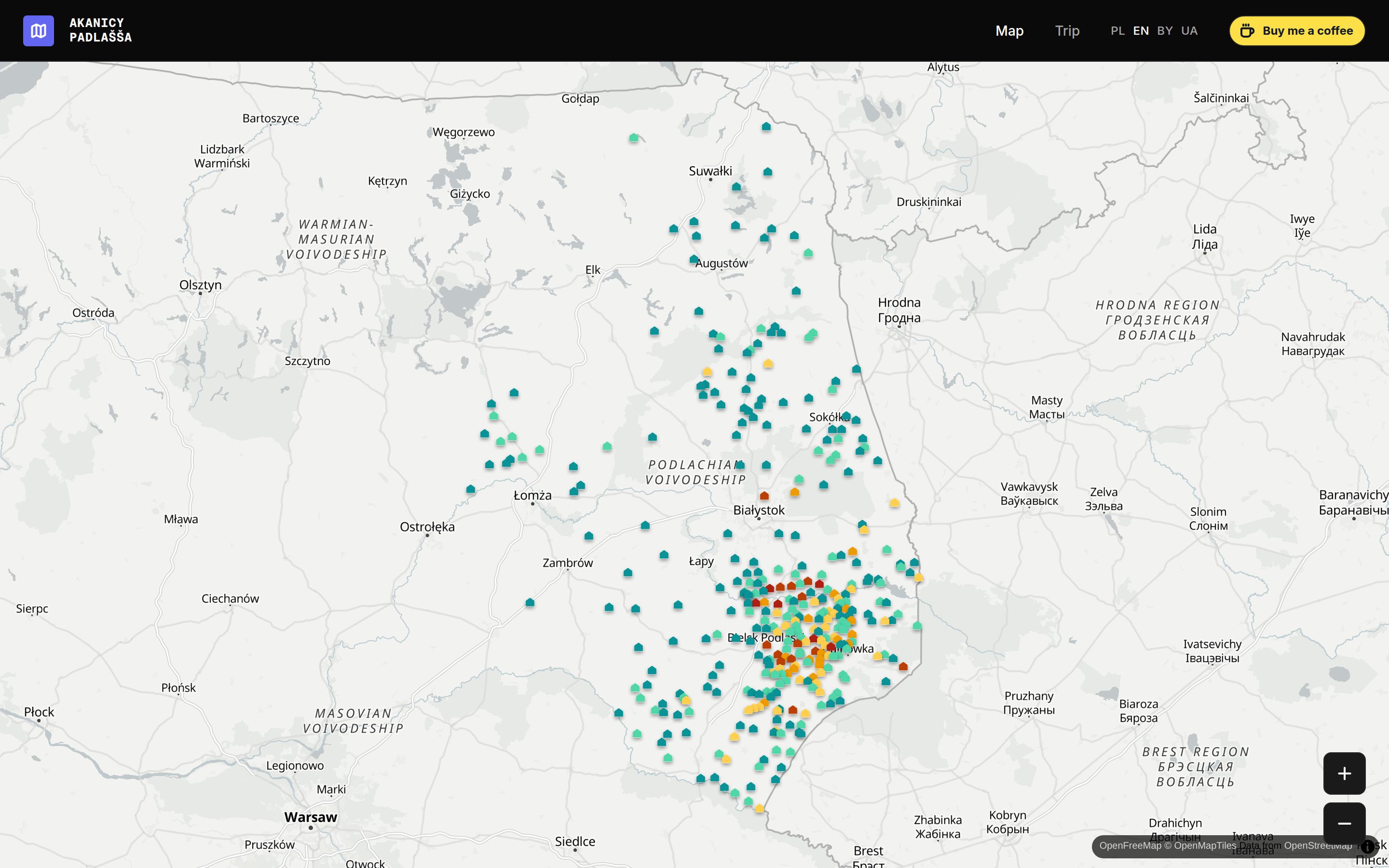
Task: Click the teal house marker southwest of Łomża
Action: pos(471,489)
